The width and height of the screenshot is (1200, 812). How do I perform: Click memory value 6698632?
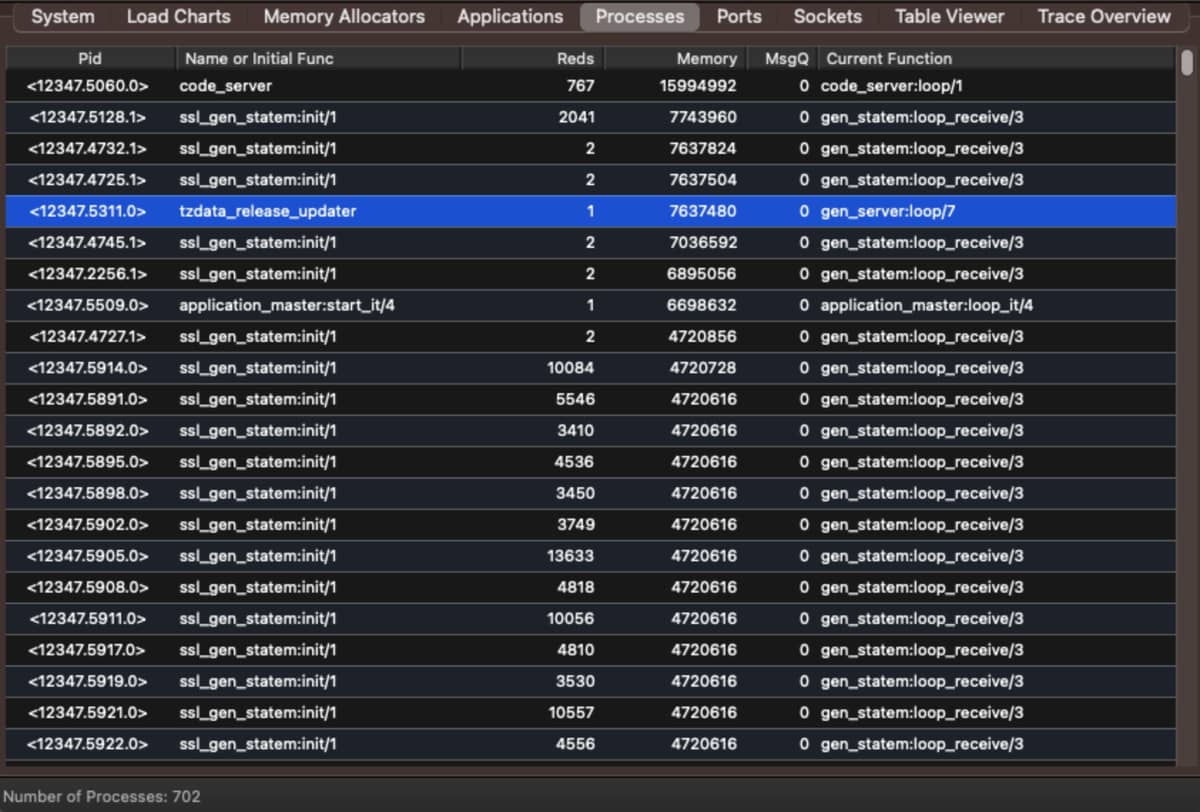tap(703, 305)
